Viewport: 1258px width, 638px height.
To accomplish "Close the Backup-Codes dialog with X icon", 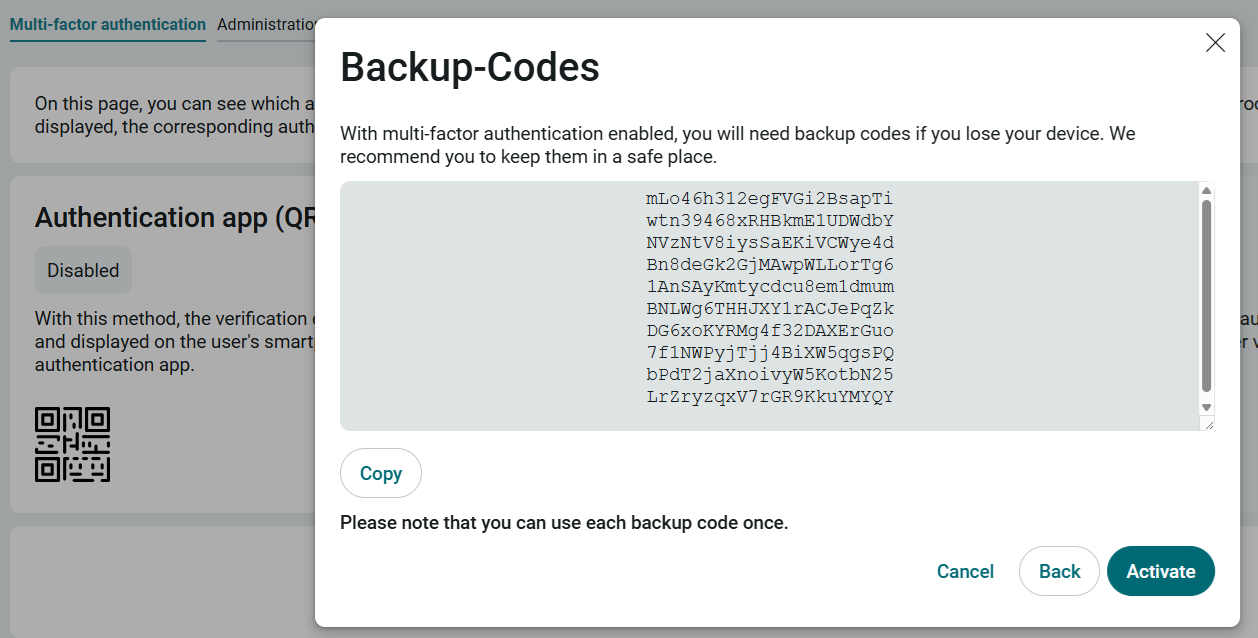I will 1215,42.
